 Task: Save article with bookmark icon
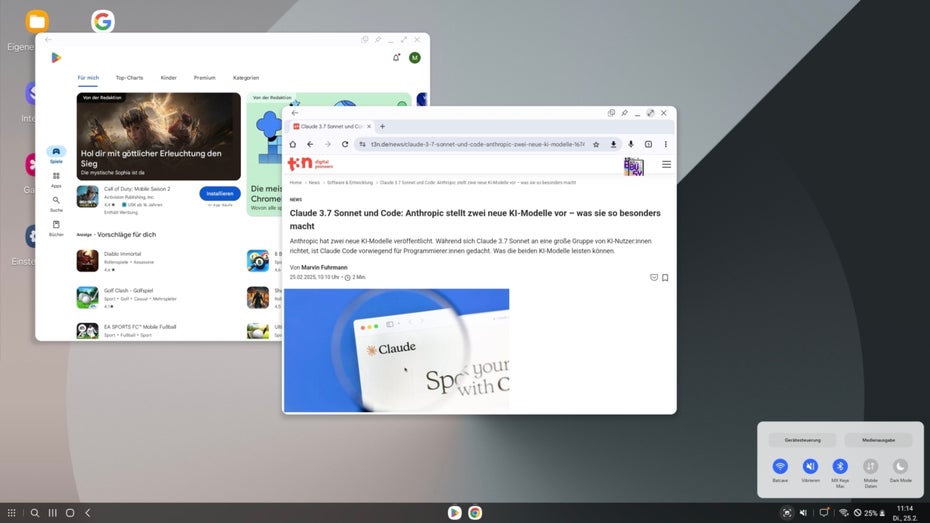665,278
